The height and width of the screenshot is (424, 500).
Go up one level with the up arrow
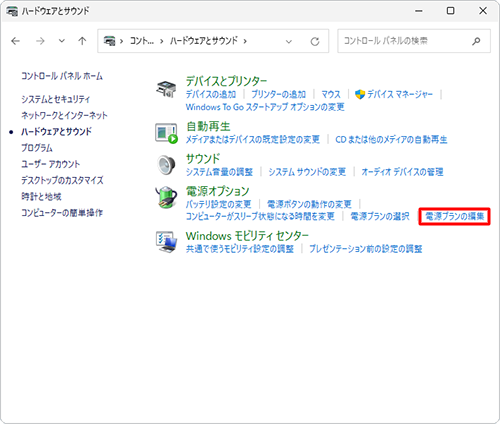tap(82, 41)
